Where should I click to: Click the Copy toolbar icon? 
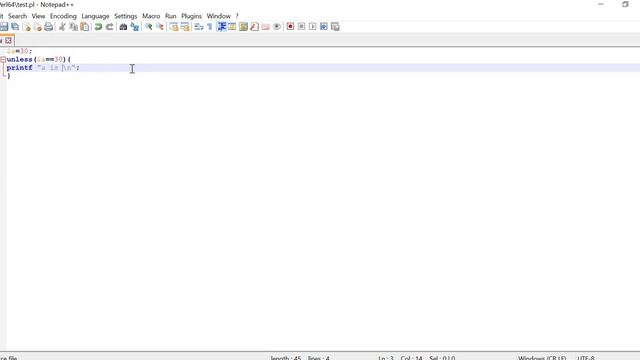coord(73,27)
